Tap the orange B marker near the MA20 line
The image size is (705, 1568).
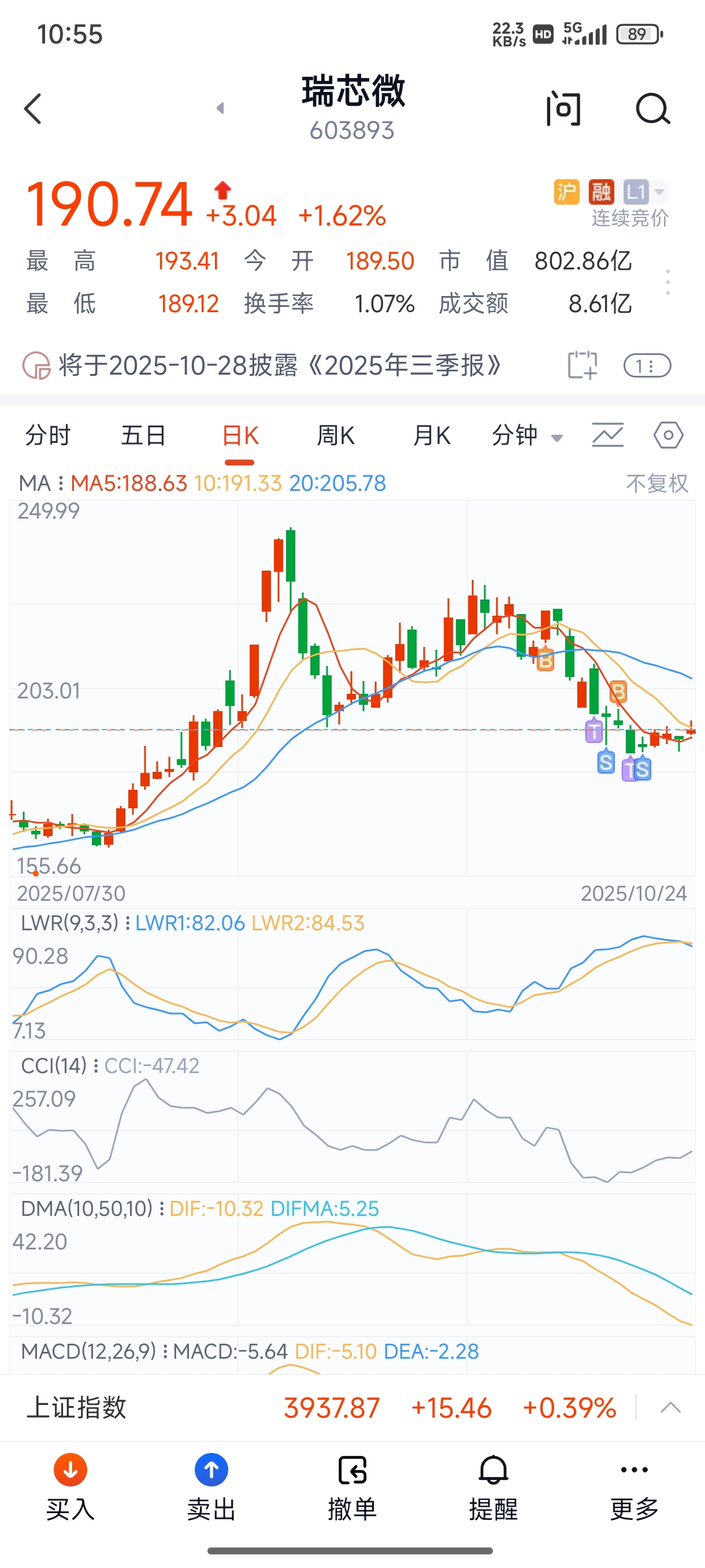click(x=546, y=660)
